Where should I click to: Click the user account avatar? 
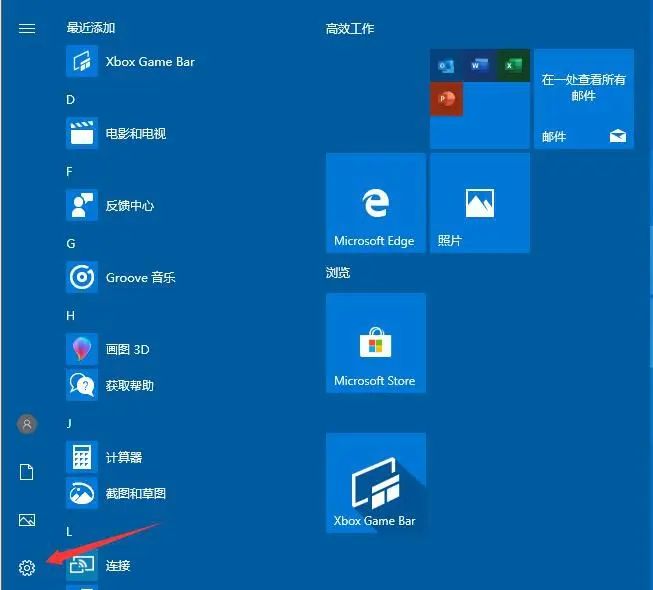(27, 424)
